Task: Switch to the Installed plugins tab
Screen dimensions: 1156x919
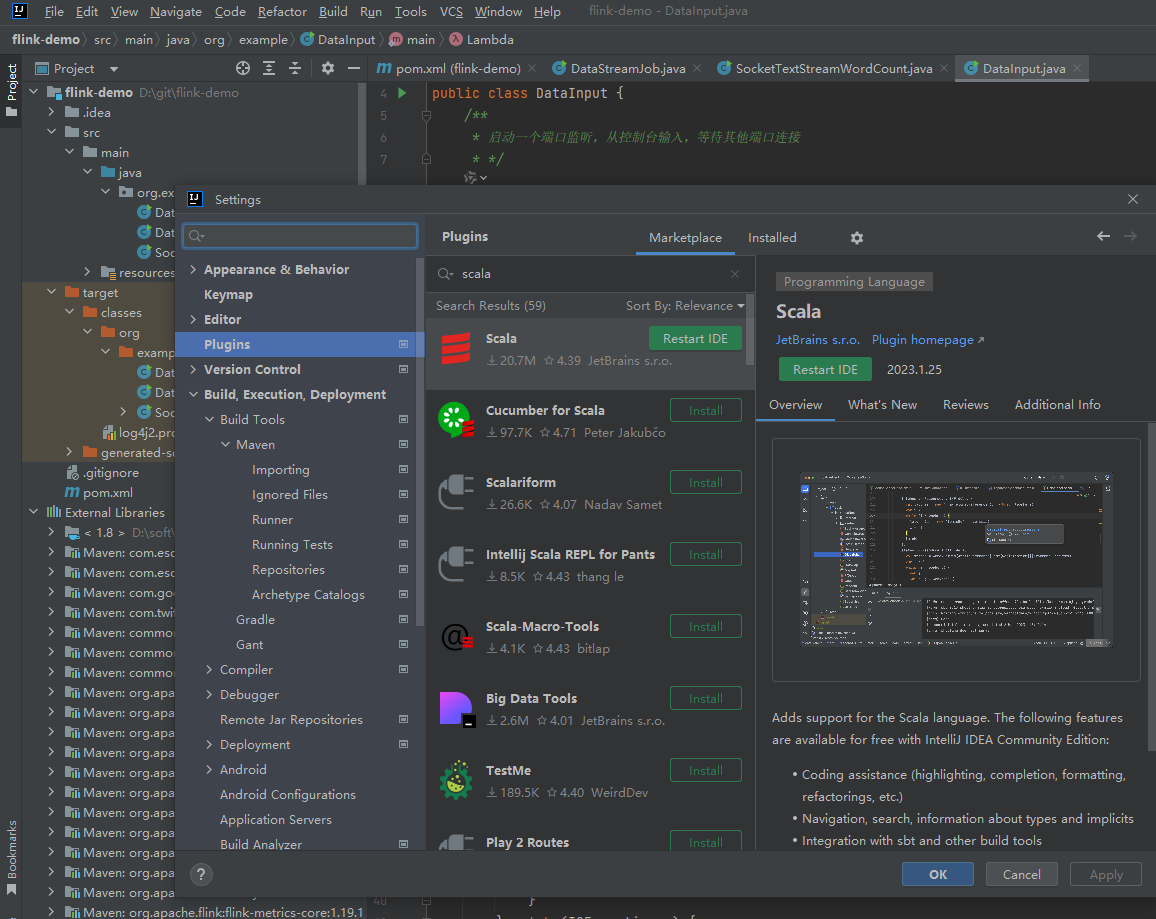Action: point(772,238)
